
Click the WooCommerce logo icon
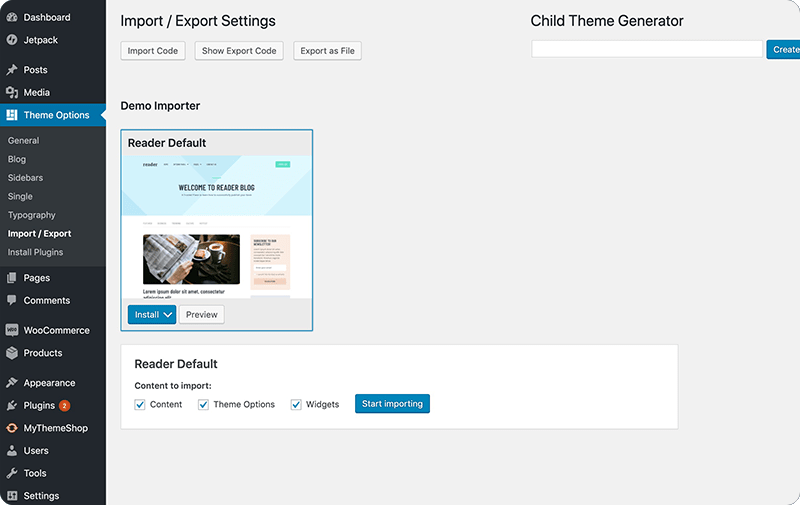click(12, 330)
